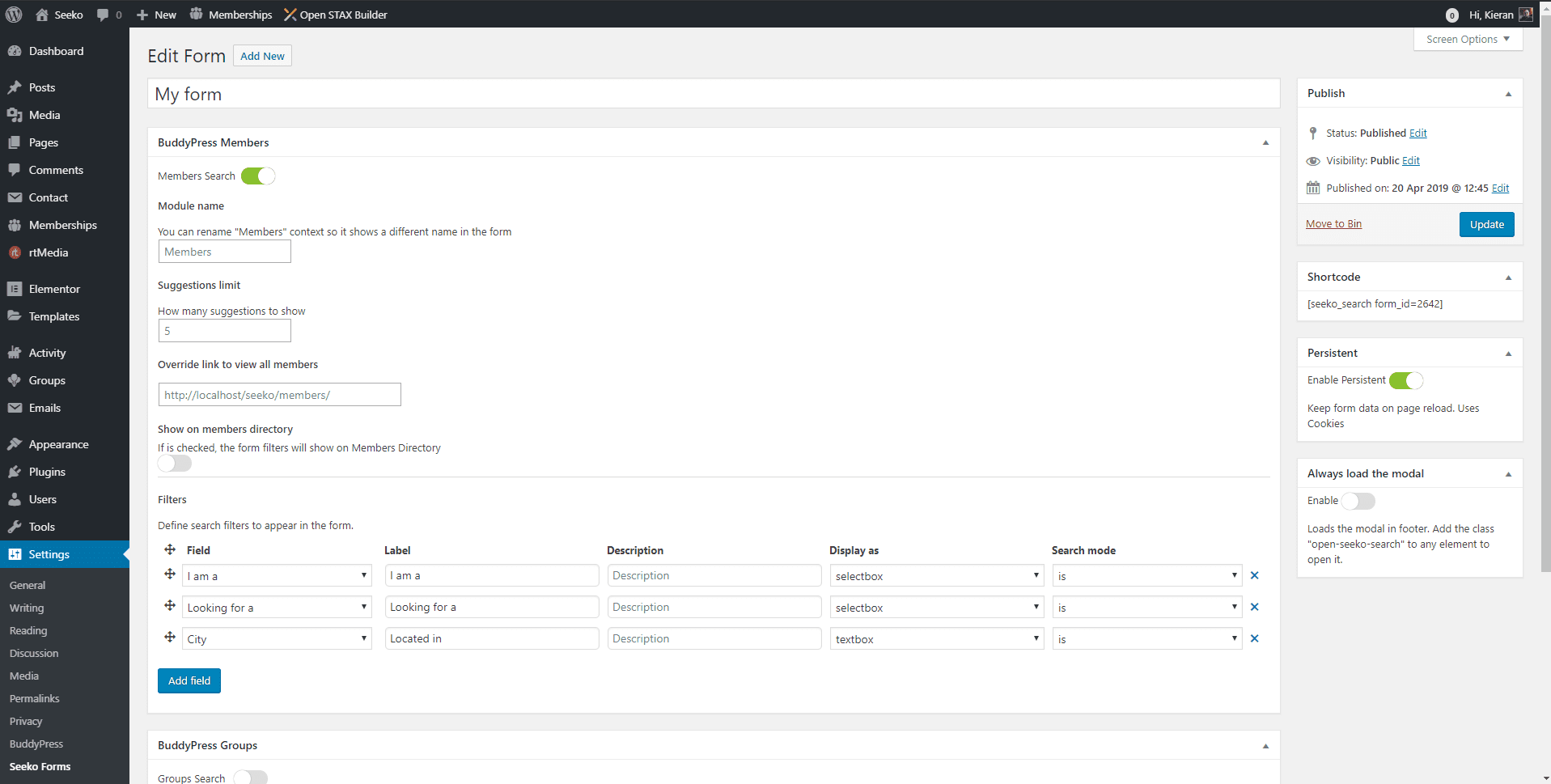Click the Contact envelope icon

pyautogui.click(x=15, y=197)
